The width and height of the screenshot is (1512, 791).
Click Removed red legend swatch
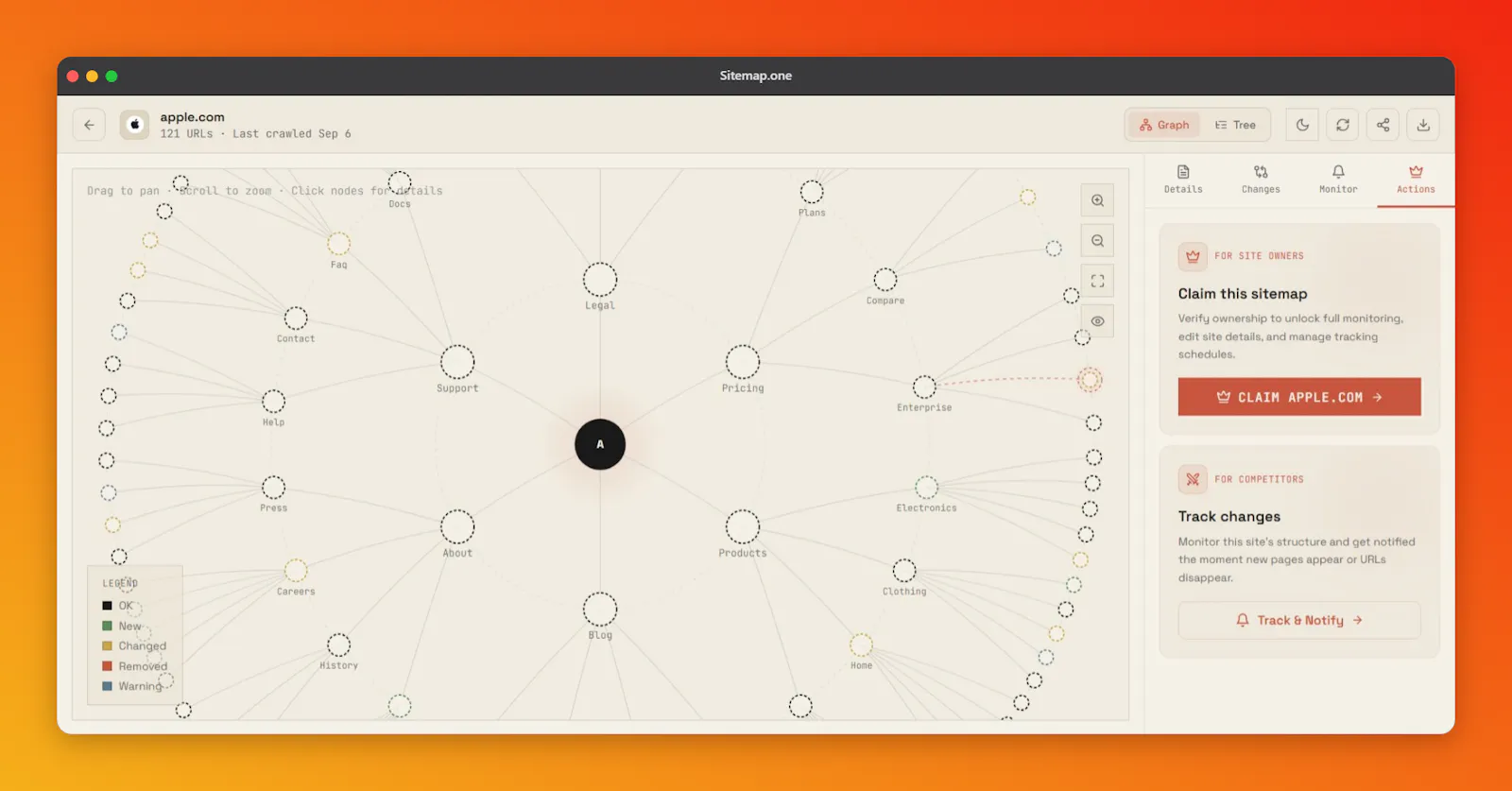pos(108,666)
